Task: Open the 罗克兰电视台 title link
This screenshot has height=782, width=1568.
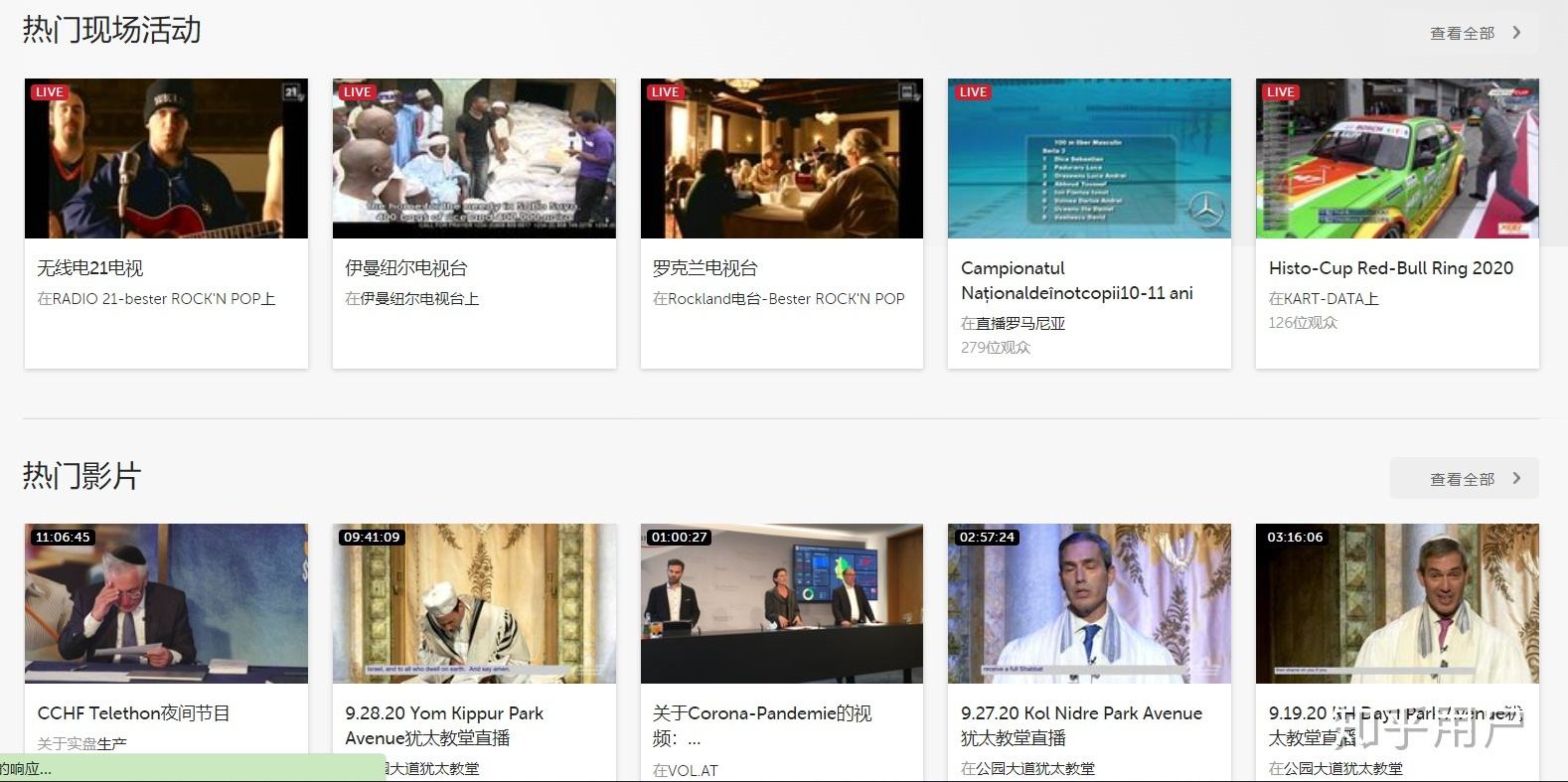Action: click(x=706, y=268)
